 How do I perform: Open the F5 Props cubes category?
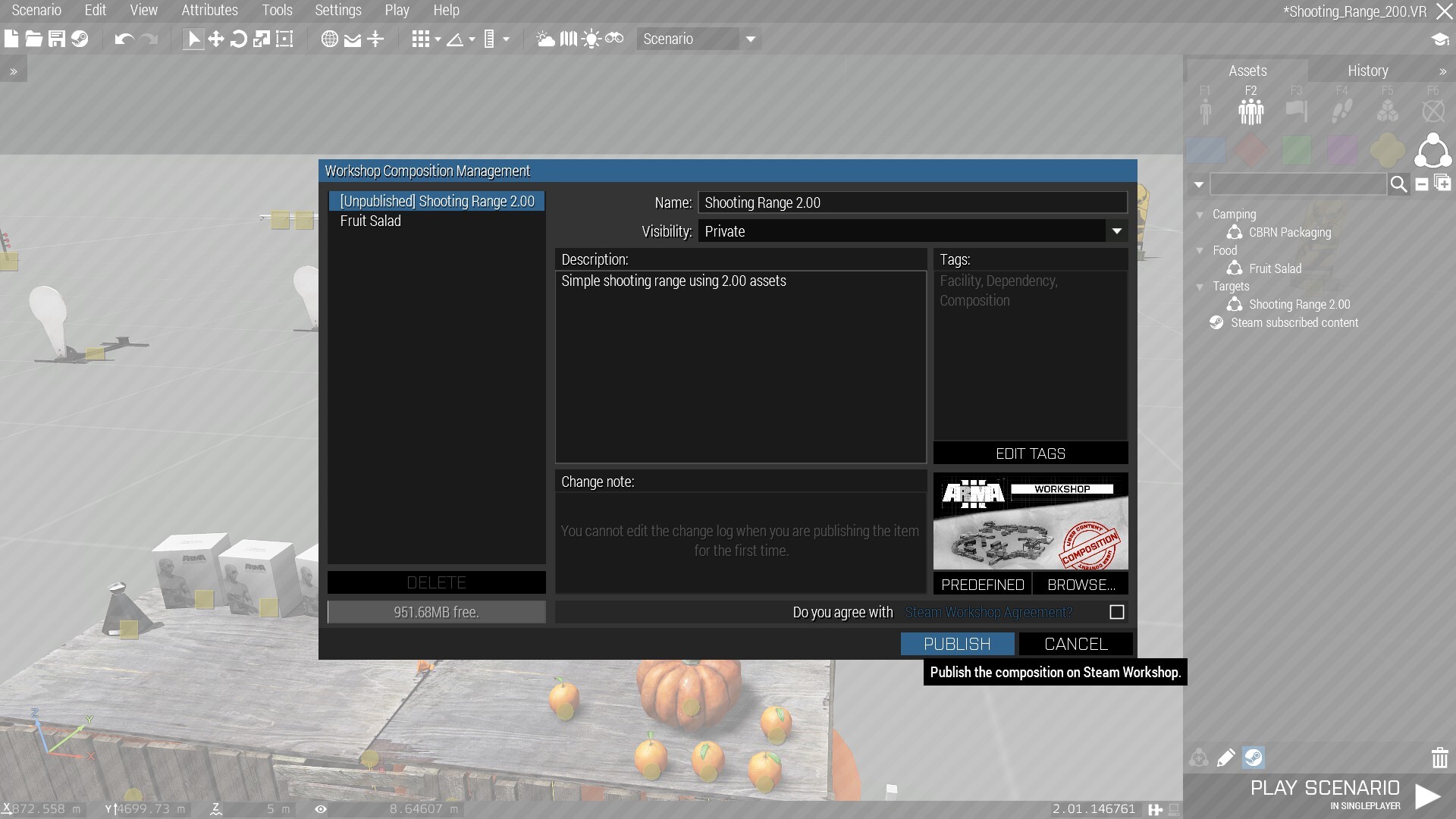(1387, 111)
